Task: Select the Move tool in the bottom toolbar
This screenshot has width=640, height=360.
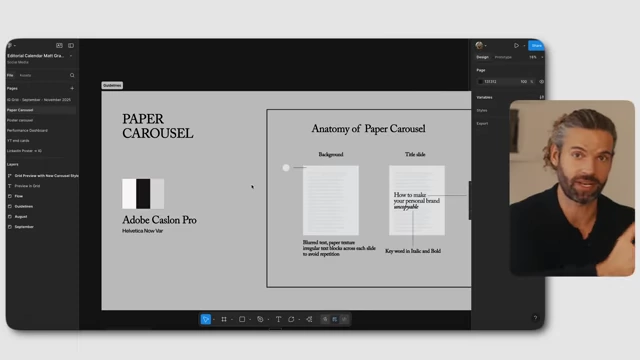Action: click(x=206, y=319)
